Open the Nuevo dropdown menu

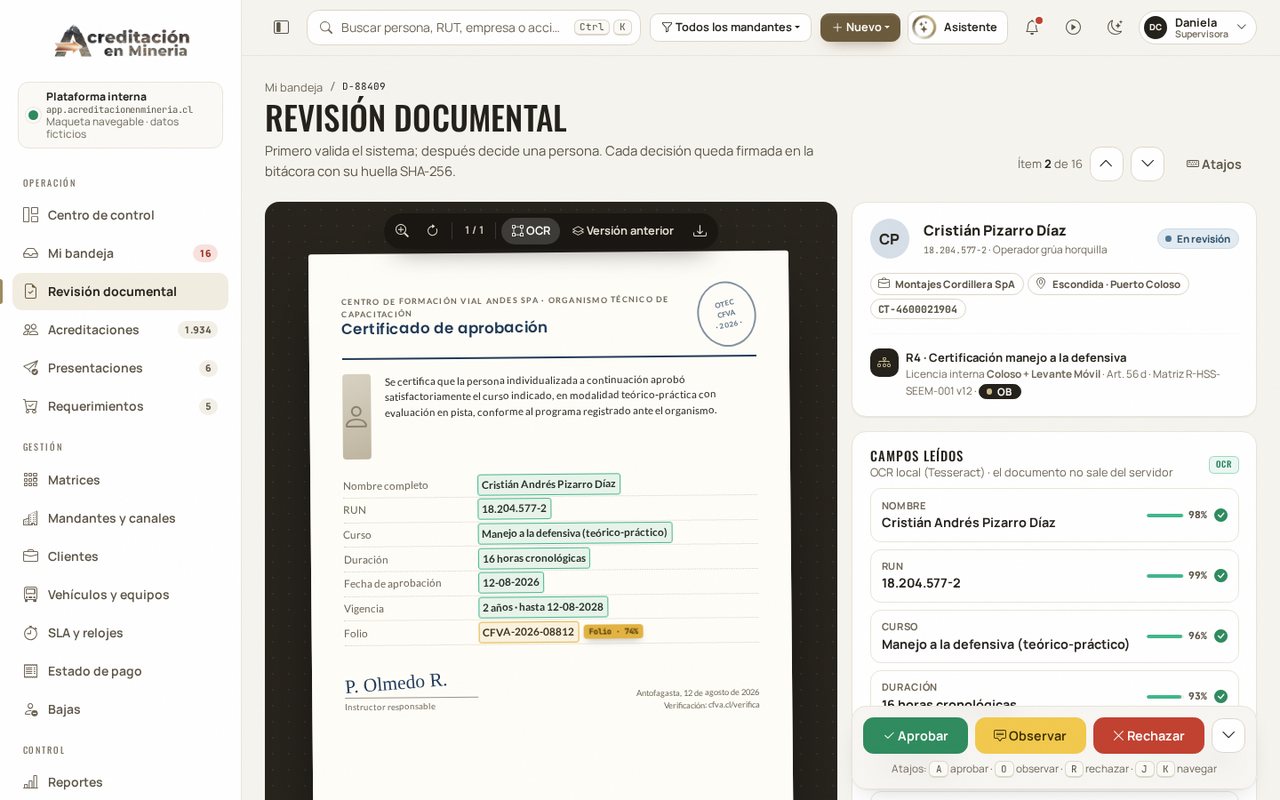[x=860, y=27]
